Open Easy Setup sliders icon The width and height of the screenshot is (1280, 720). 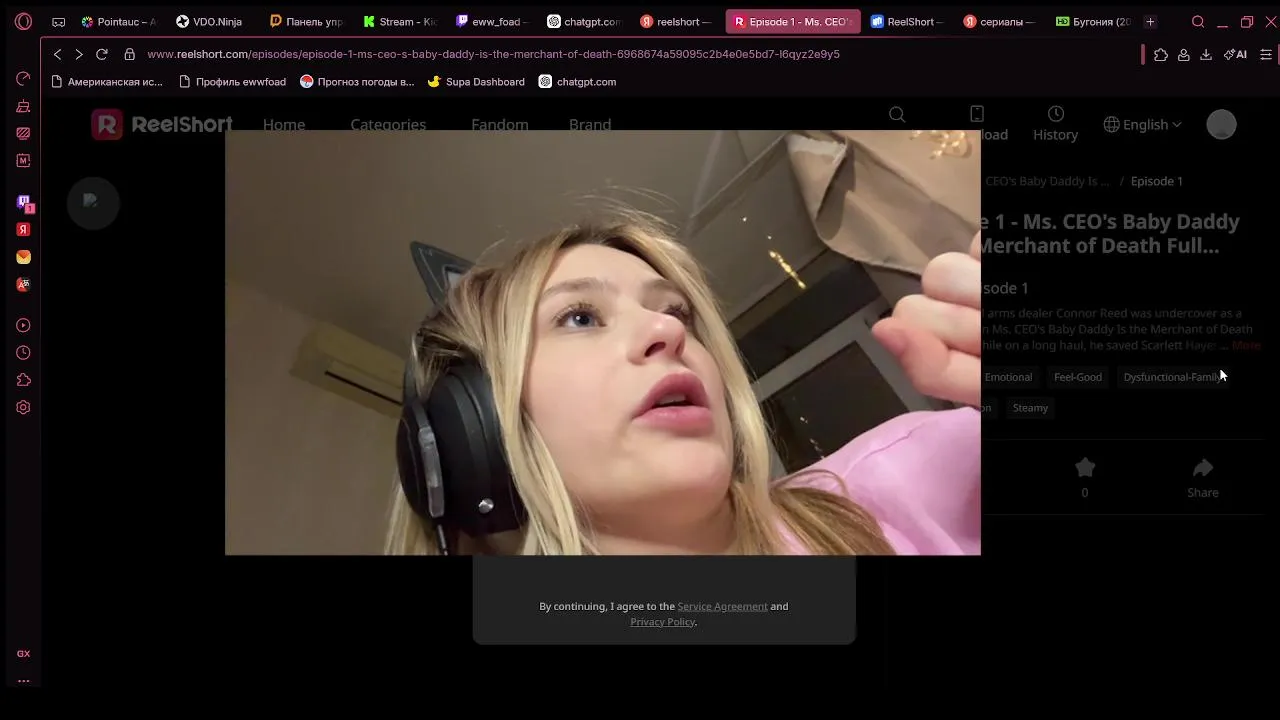pos(1266,55)
